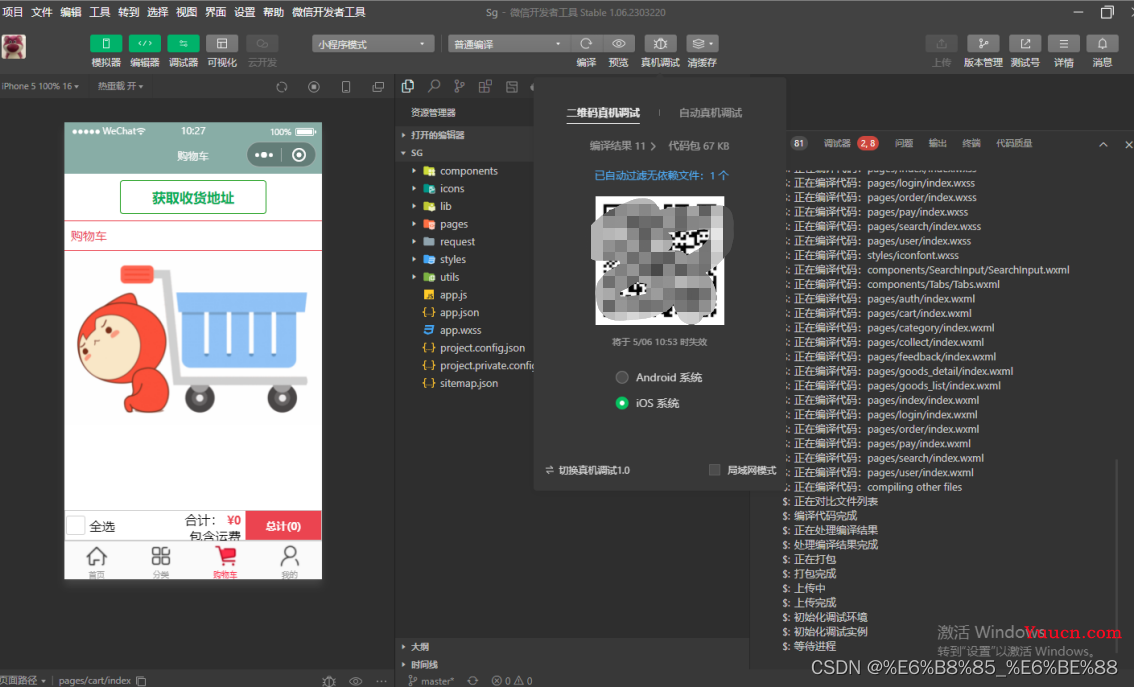Toggle the 调试器 debugger panel button

pyautogui.click(x=183, y=44)
